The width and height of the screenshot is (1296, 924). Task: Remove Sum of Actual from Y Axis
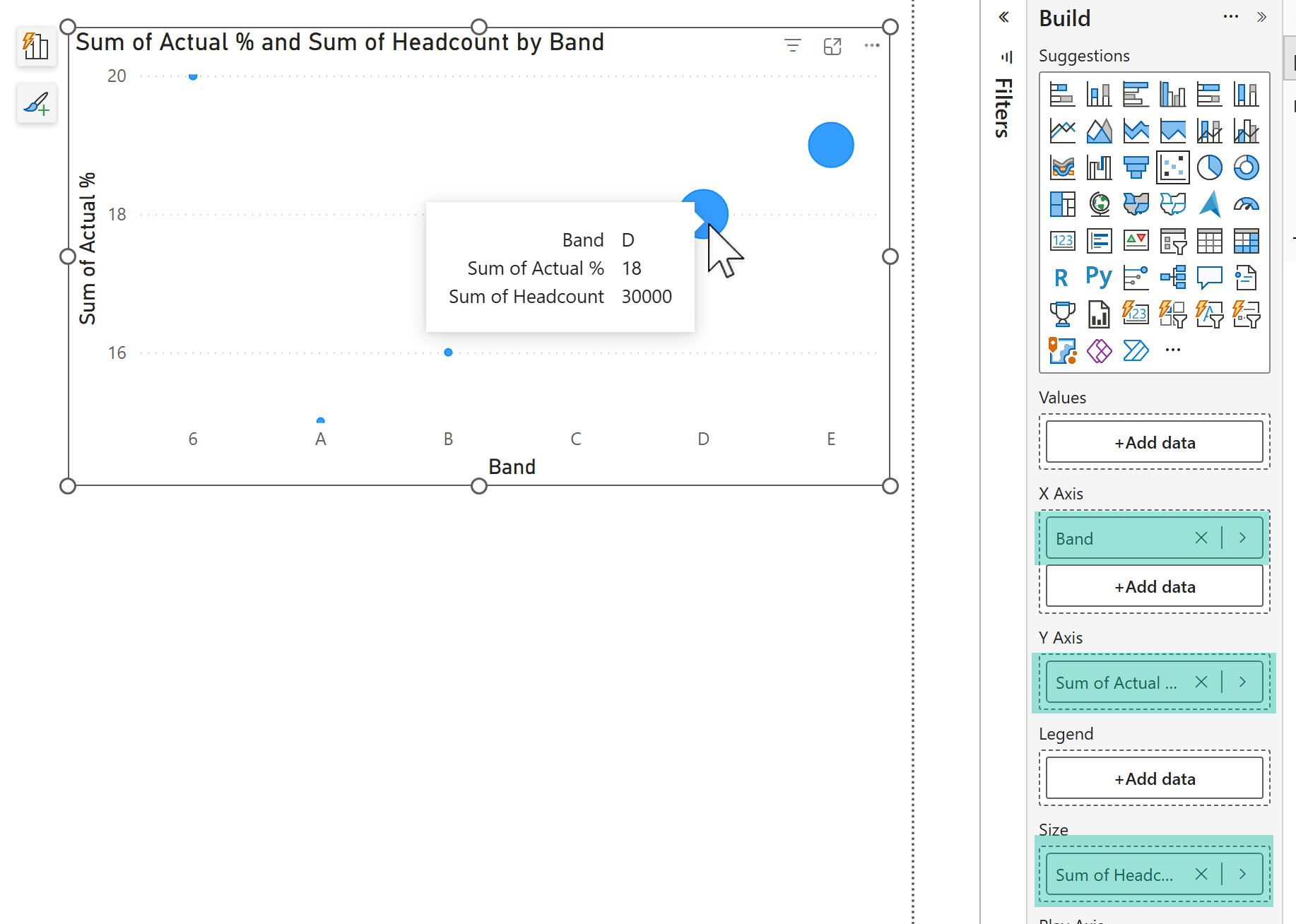tap(1201, 682)
